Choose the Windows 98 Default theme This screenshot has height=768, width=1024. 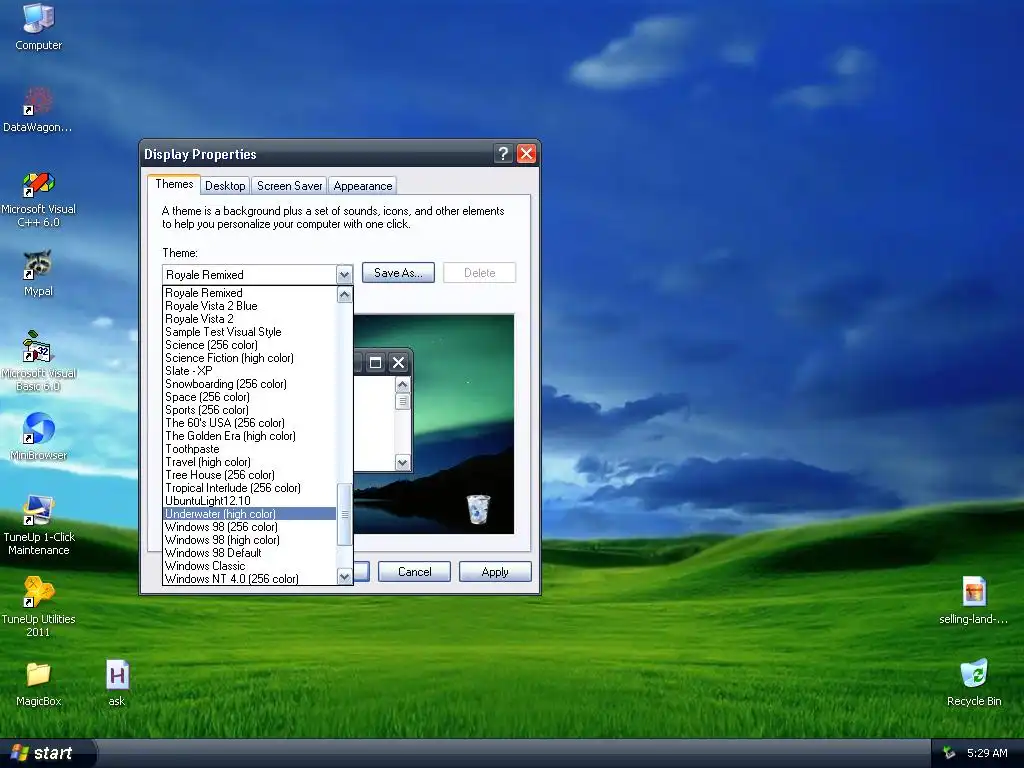click(x=249, y=553)
